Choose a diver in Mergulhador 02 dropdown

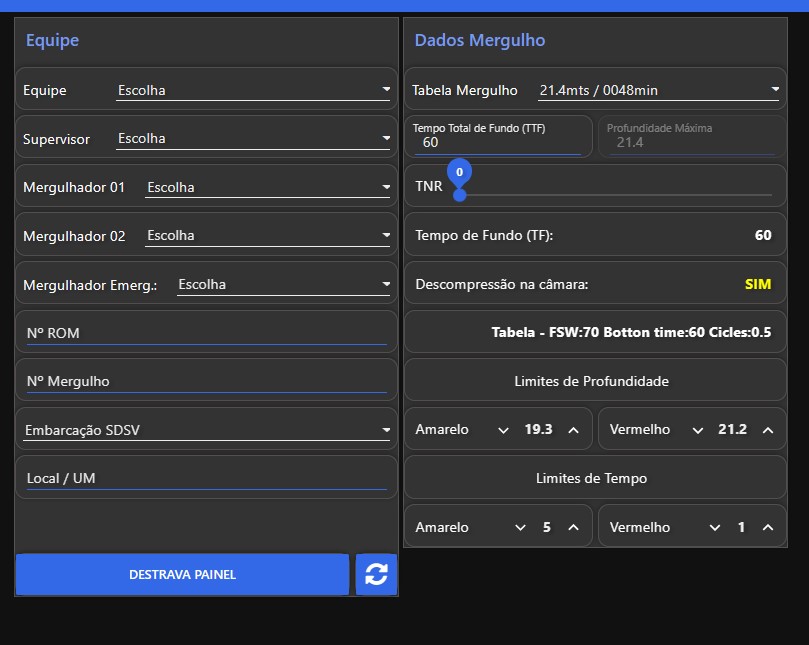(x=267, y=236)
